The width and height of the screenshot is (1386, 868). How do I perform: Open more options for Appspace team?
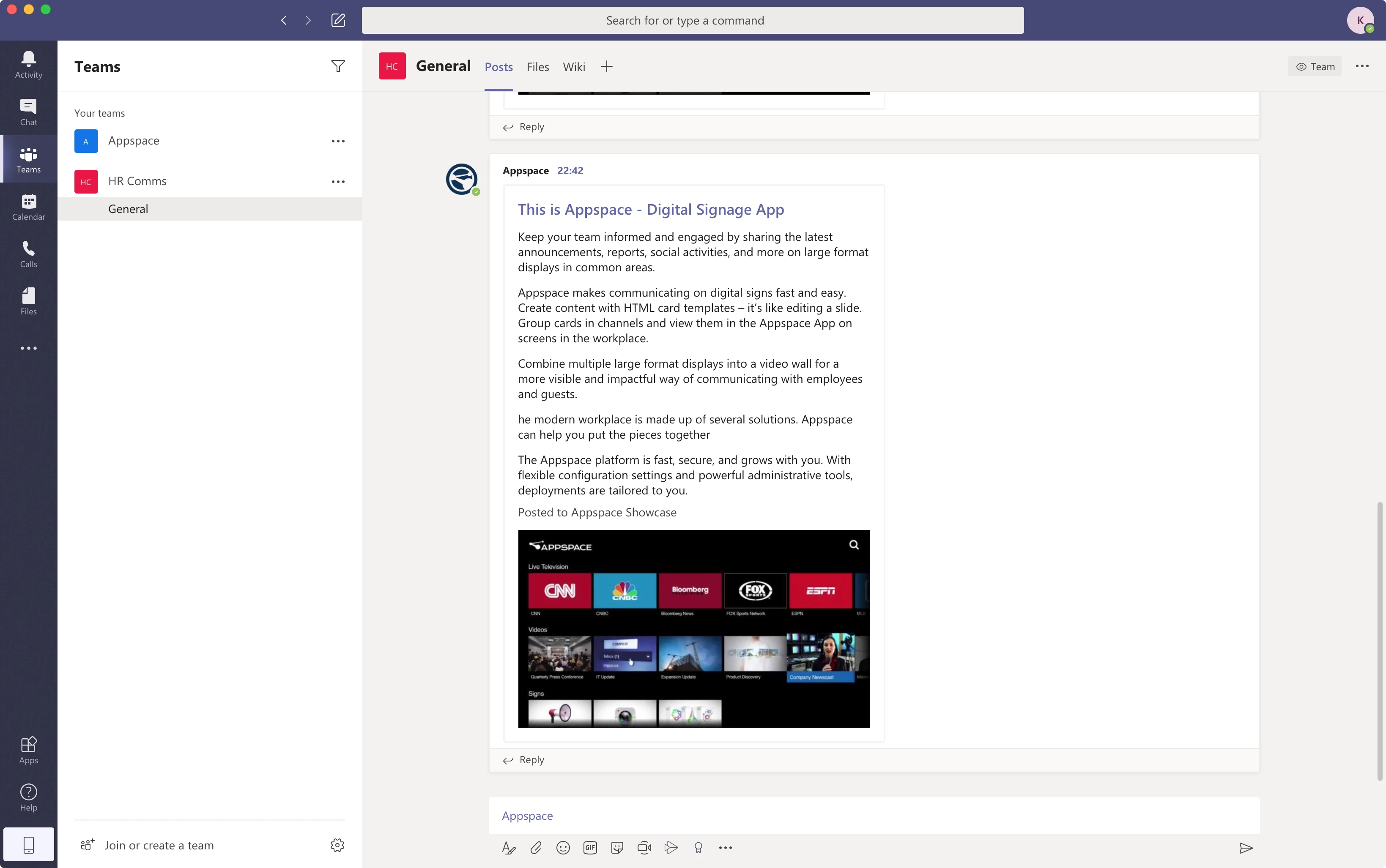tap(338, 141)
